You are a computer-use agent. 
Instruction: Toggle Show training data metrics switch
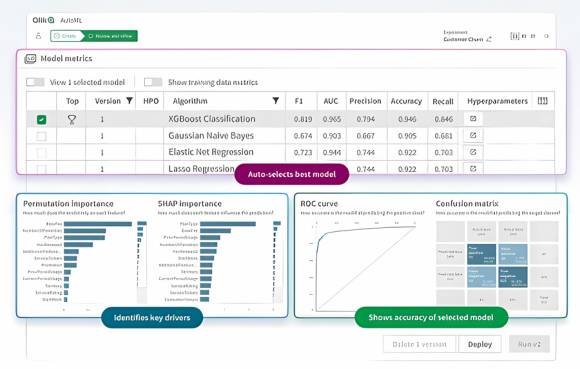click(153, 82)
